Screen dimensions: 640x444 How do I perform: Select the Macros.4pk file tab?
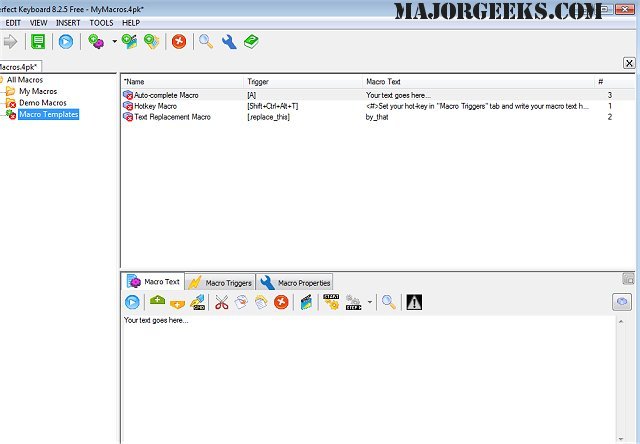20,67
